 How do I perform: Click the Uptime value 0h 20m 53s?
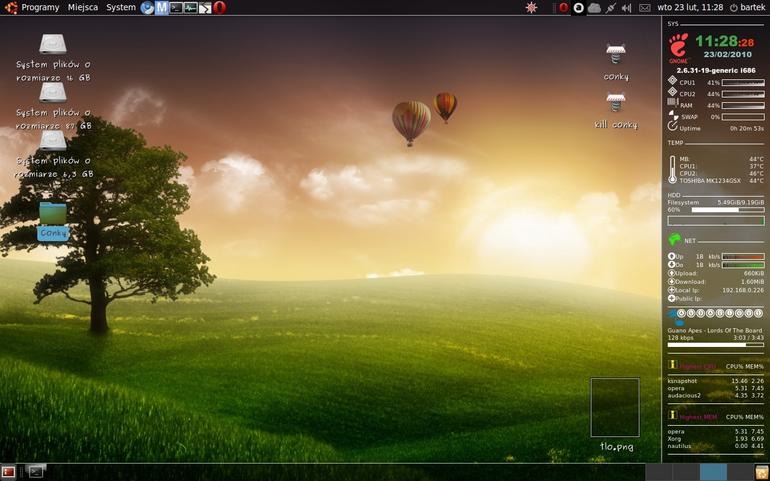pos(746,129)
